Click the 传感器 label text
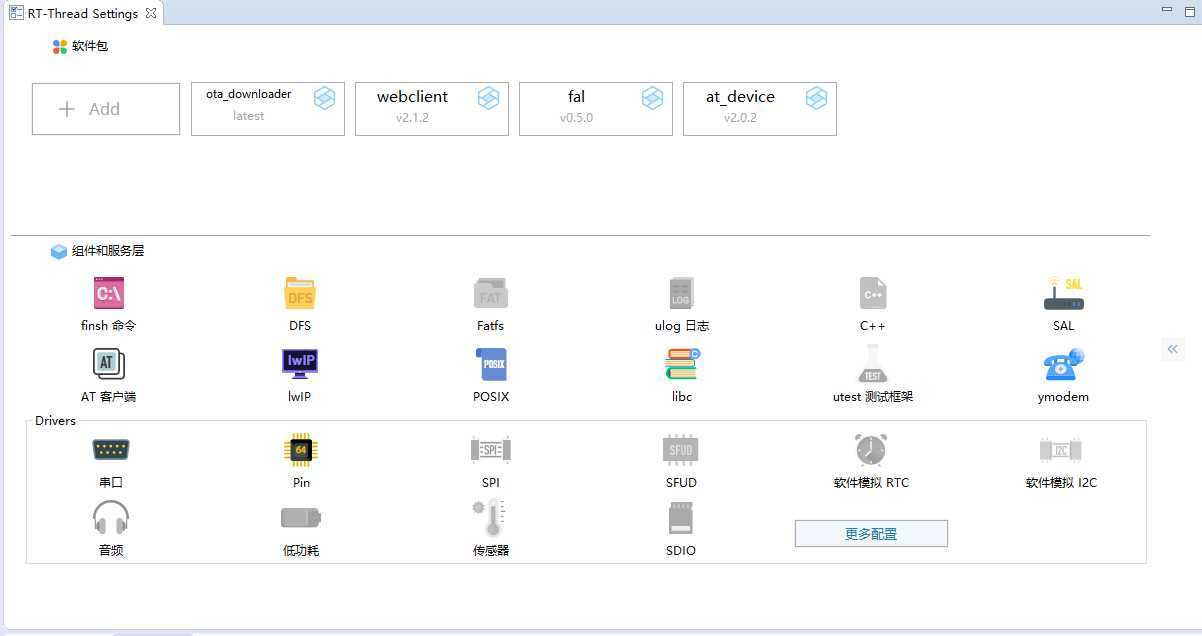The image size is (1202, 636). pyautogui.click(x=491, y=551)
